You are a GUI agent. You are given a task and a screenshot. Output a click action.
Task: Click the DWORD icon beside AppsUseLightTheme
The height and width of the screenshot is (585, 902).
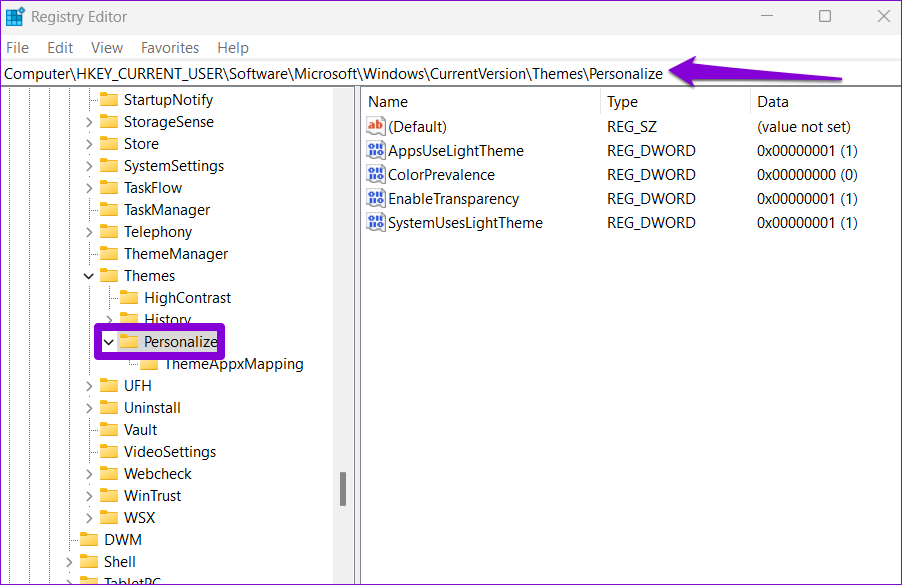click(376, 151)
